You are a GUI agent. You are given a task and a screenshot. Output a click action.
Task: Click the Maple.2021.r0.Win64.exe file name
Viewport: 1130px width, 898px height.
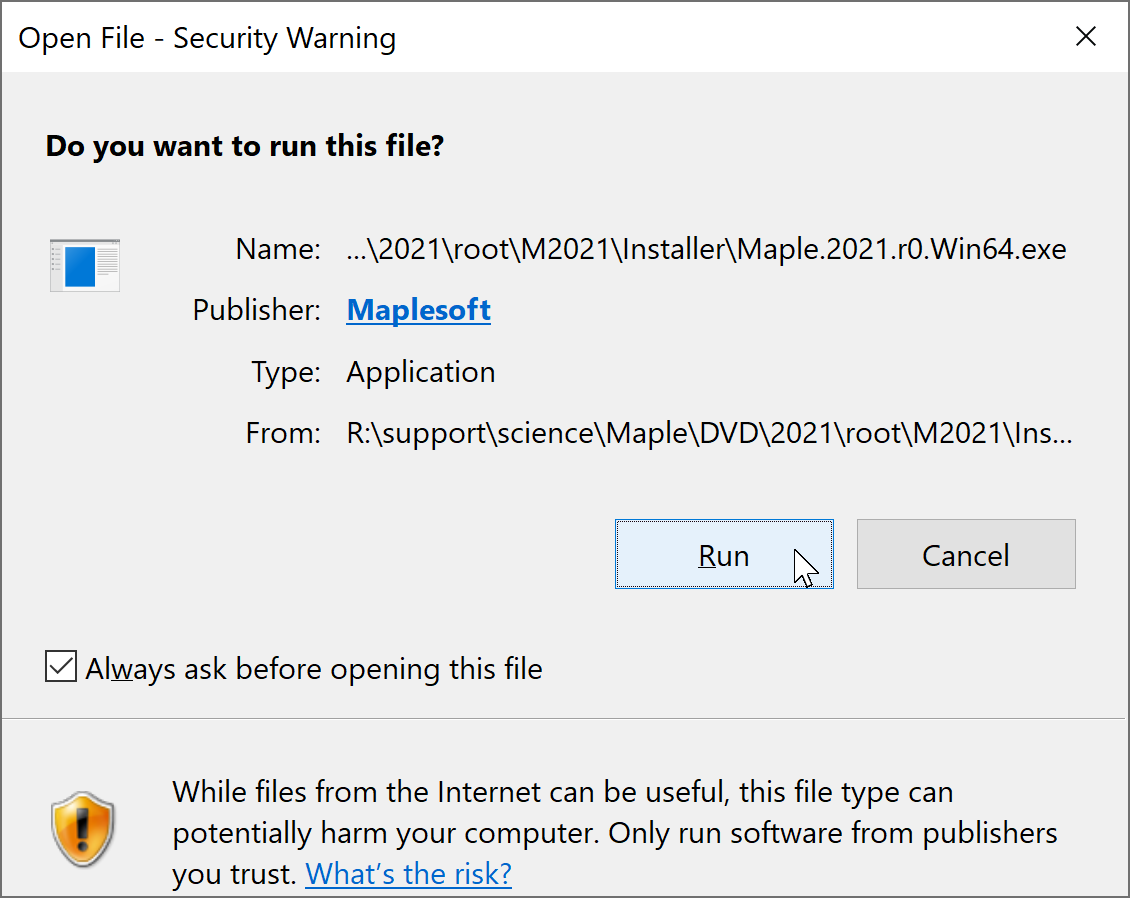coord(706,249)
